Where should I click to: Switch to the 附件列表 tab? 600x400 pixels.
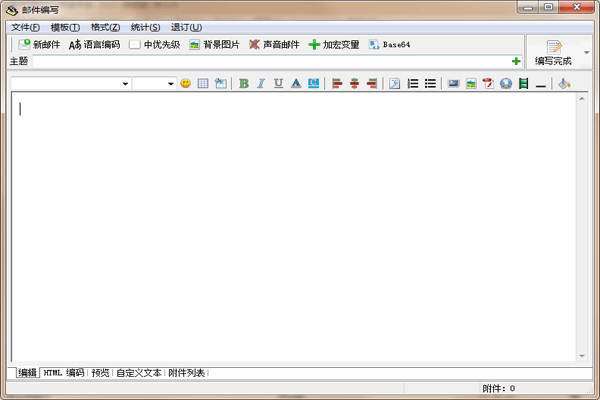point(186,372)
